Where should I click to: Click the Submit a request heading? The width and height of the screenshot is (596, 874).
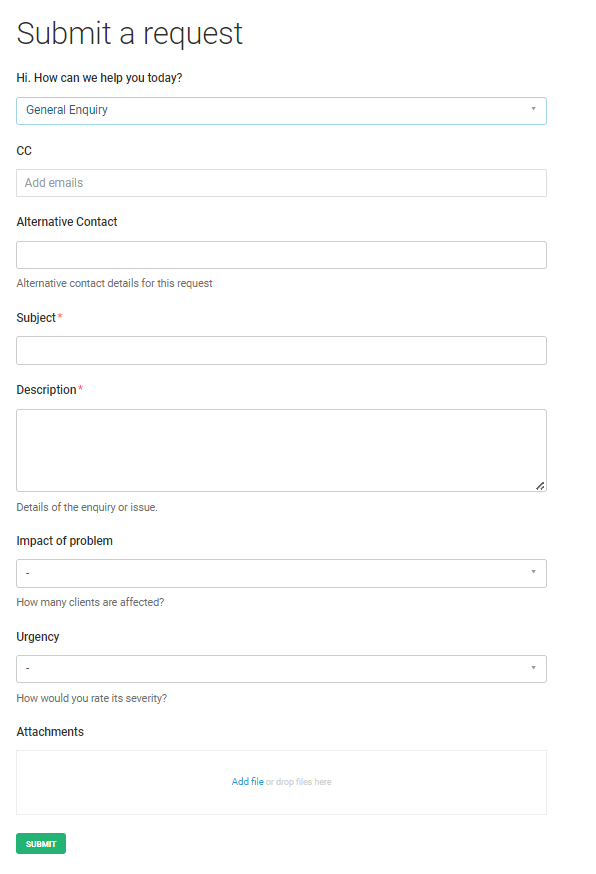tap(129, 33)
